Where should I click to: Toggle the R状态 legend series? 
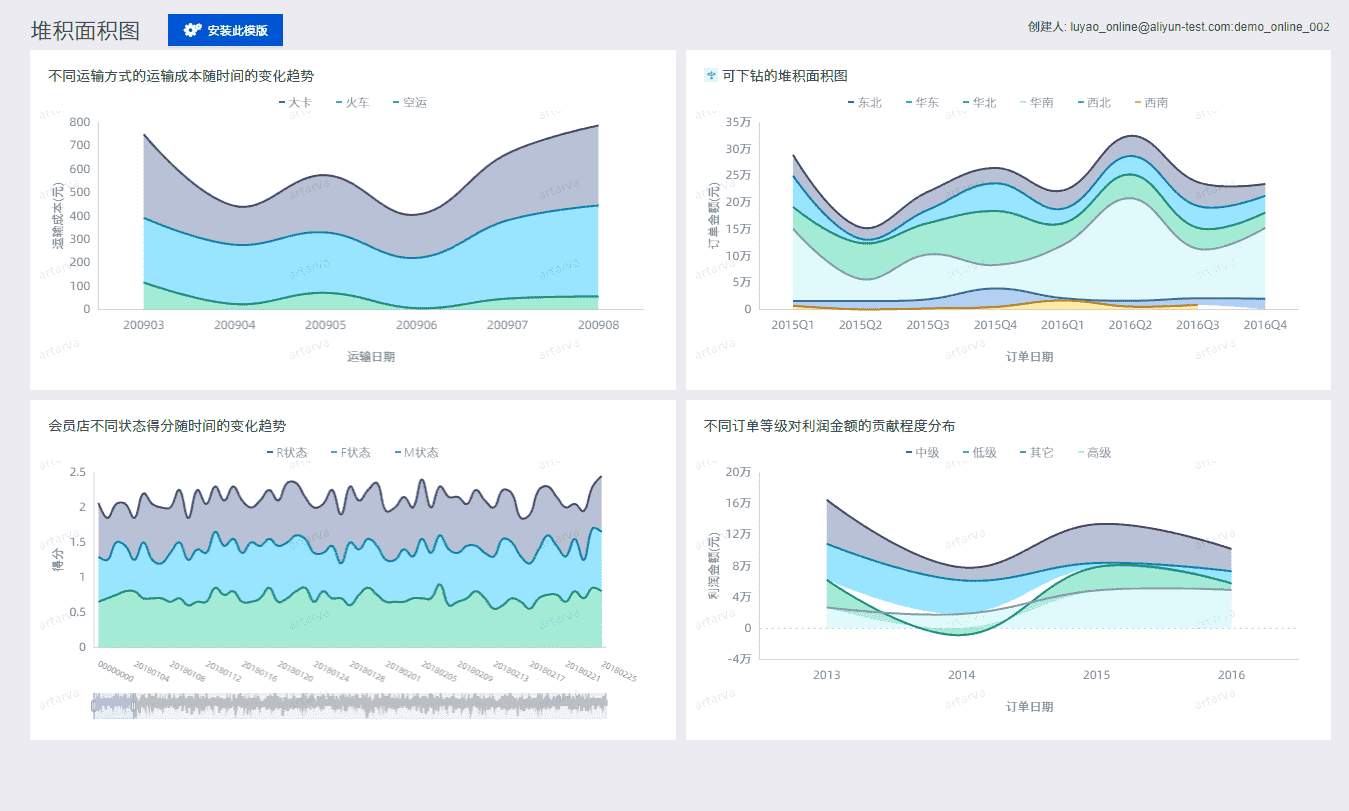tap(286, 453)
